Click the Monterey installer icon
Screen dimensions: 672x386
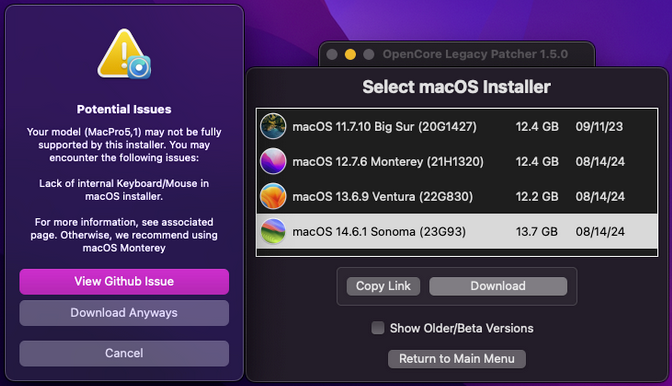coord(273,161)
